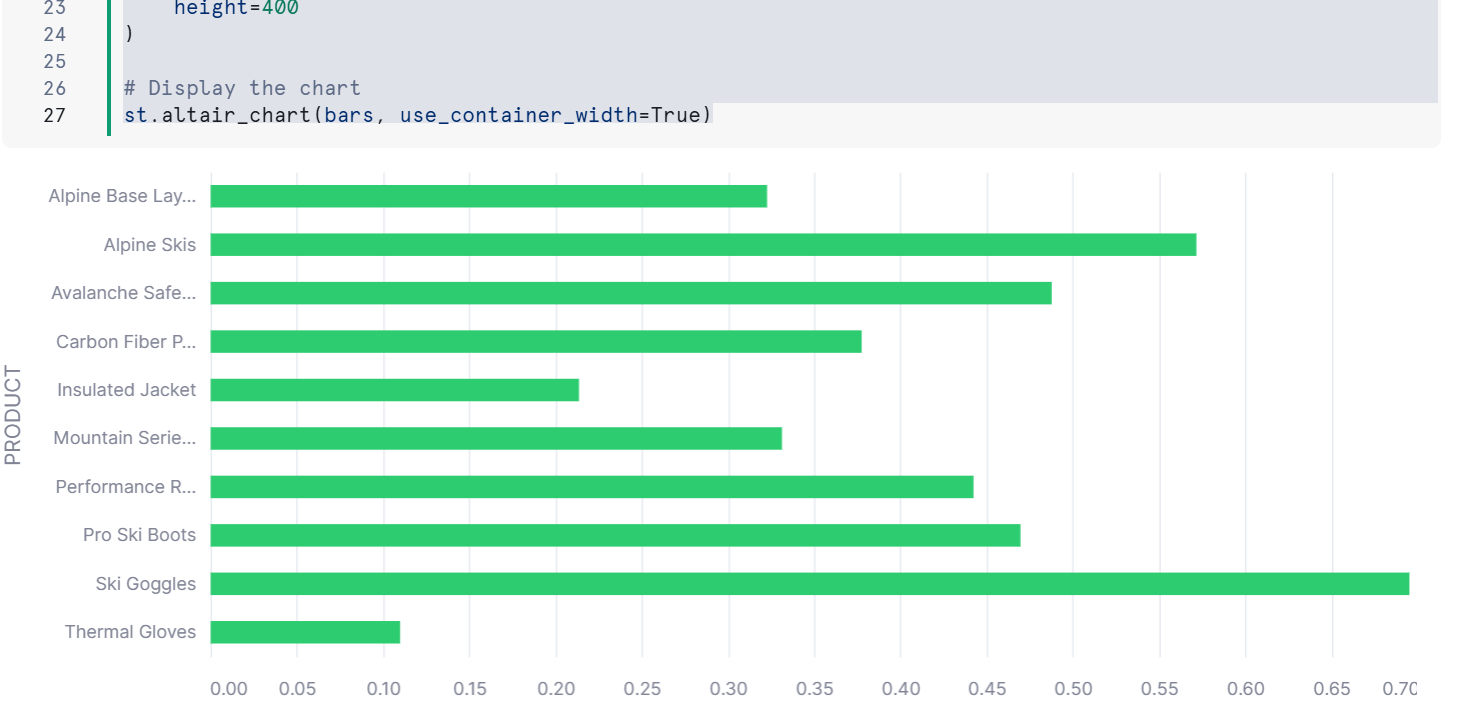Click line number 27 in the gutter
The width and height of the screenshot is (1460, 722).
click(x=54, y=115)
